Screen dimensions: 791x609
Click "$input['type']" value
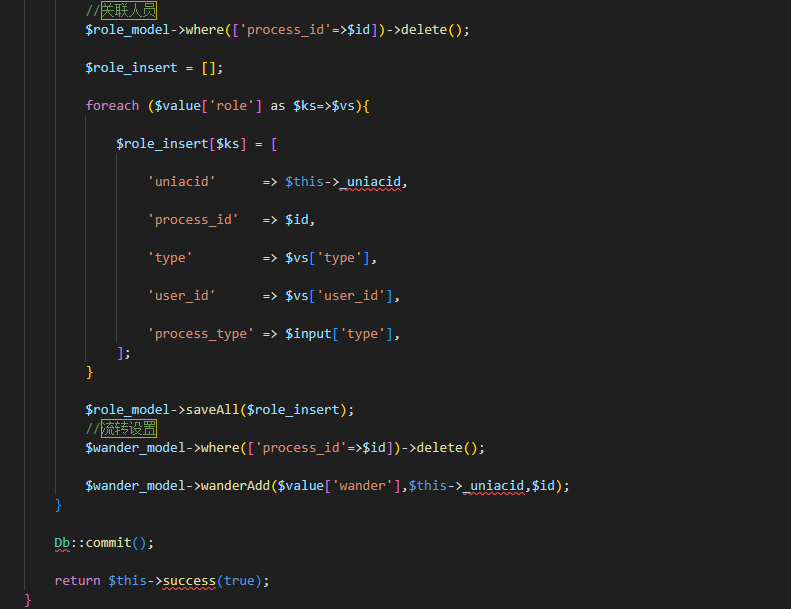click(x=340, y=334)
